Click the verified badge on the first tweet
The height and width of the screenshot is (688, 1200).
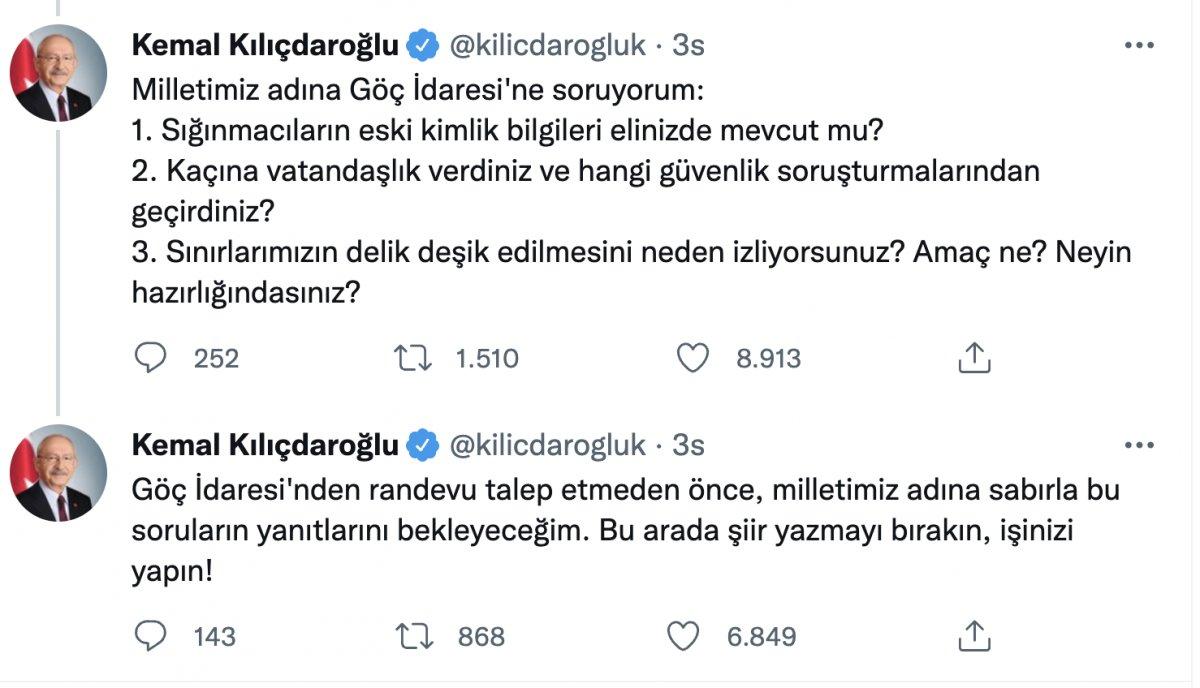424,43
